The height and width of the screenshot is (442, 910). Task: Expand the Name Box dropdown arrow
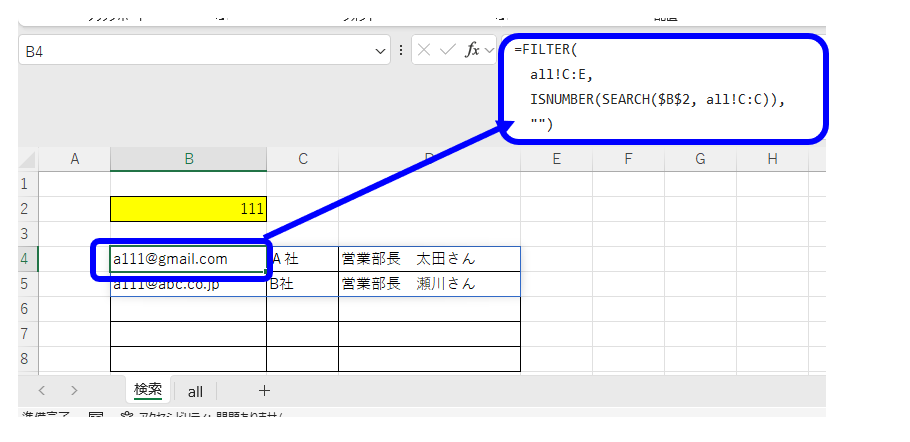click(381, 50)
